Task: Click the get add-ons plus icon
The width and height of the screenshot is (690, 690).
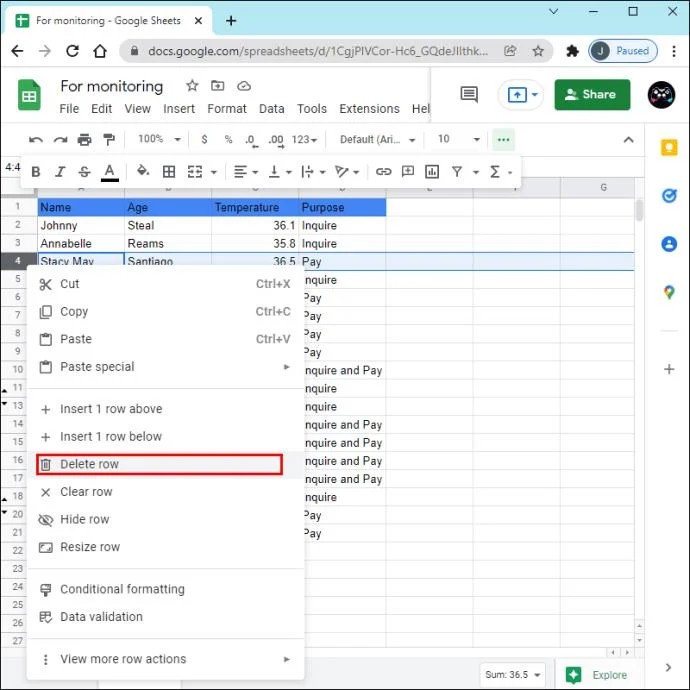Action: tap(669, 369)
